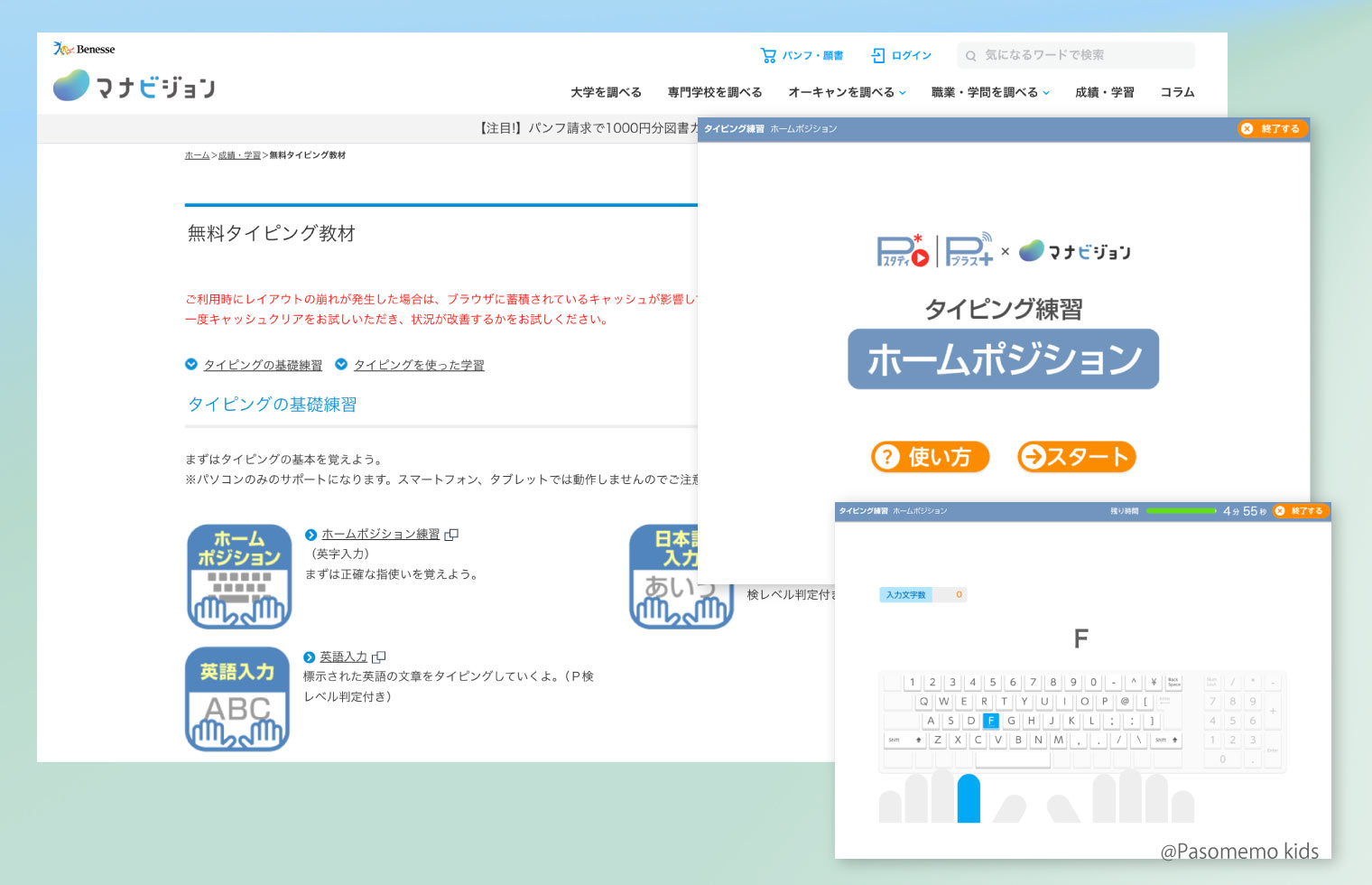Click the A key on virtual keyboard
The height and width of the screenshot is (885, 1372).
click(931, 721)
